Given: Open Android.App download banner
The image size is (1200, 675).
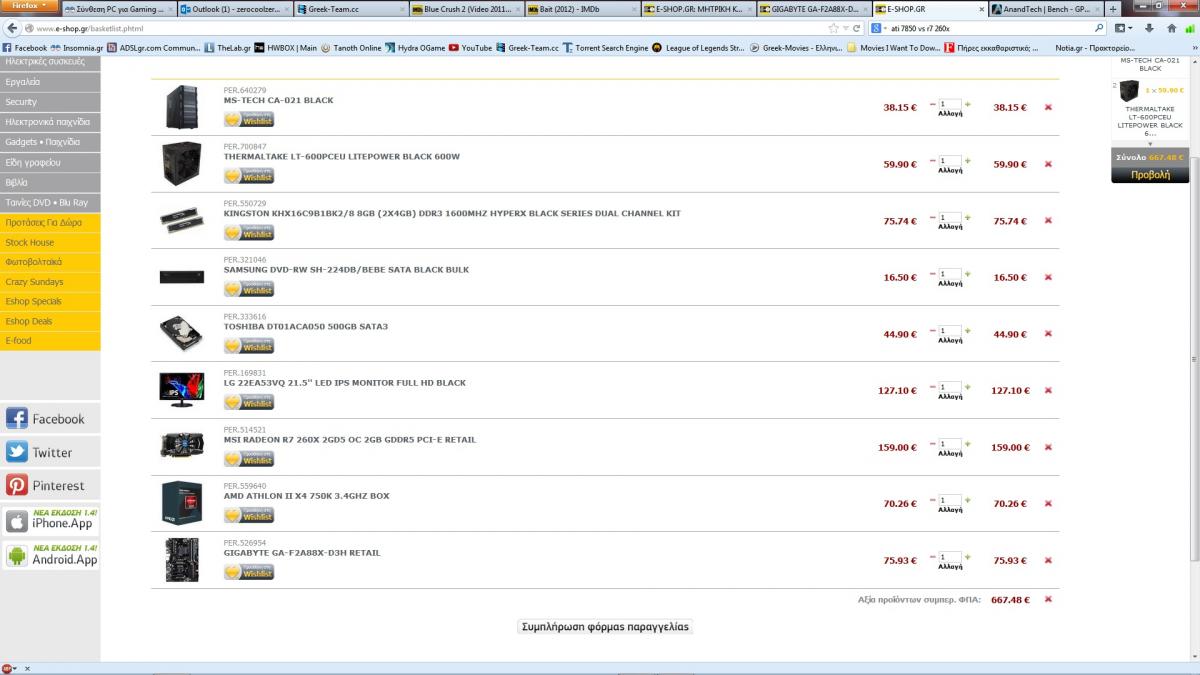Looking at the screenshot, I should click(50, 555).
